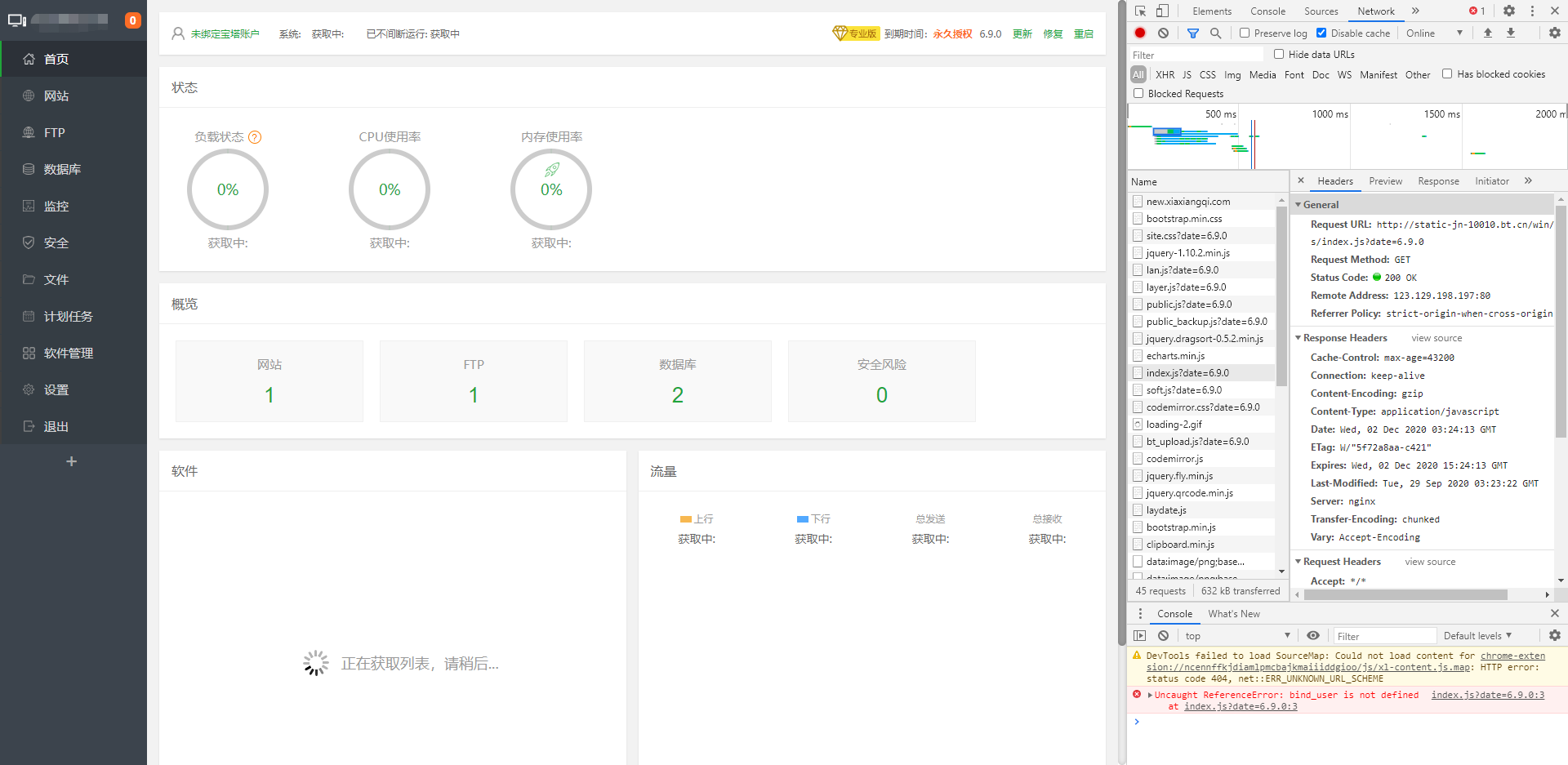Screen dimensions: 1568x765
Task: Click the 重启 restart link
Action: pyautogui.click(x=1084, y=33)
